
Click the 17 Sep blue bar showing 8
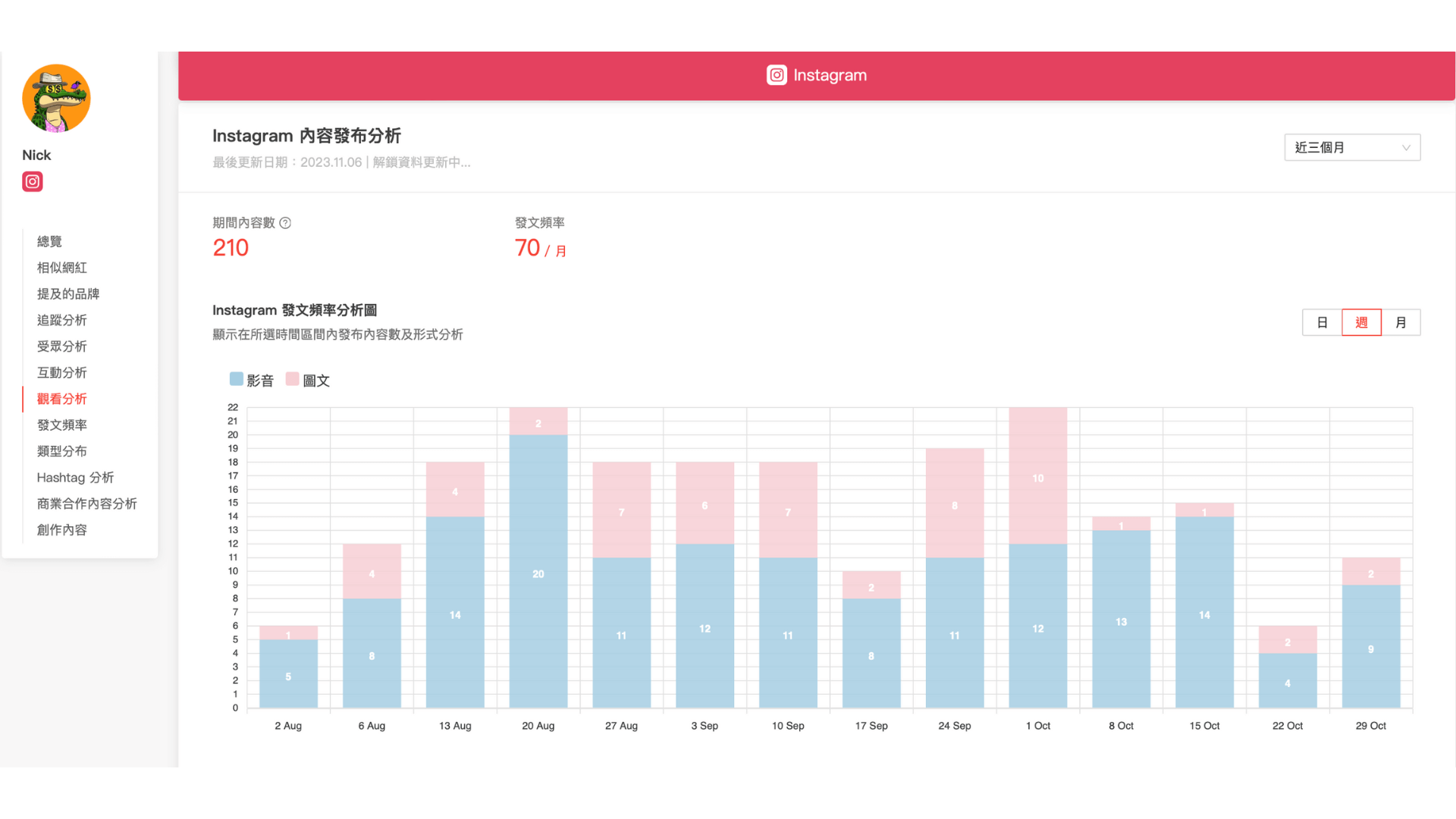pyautogui.click(x=871, y=654)
